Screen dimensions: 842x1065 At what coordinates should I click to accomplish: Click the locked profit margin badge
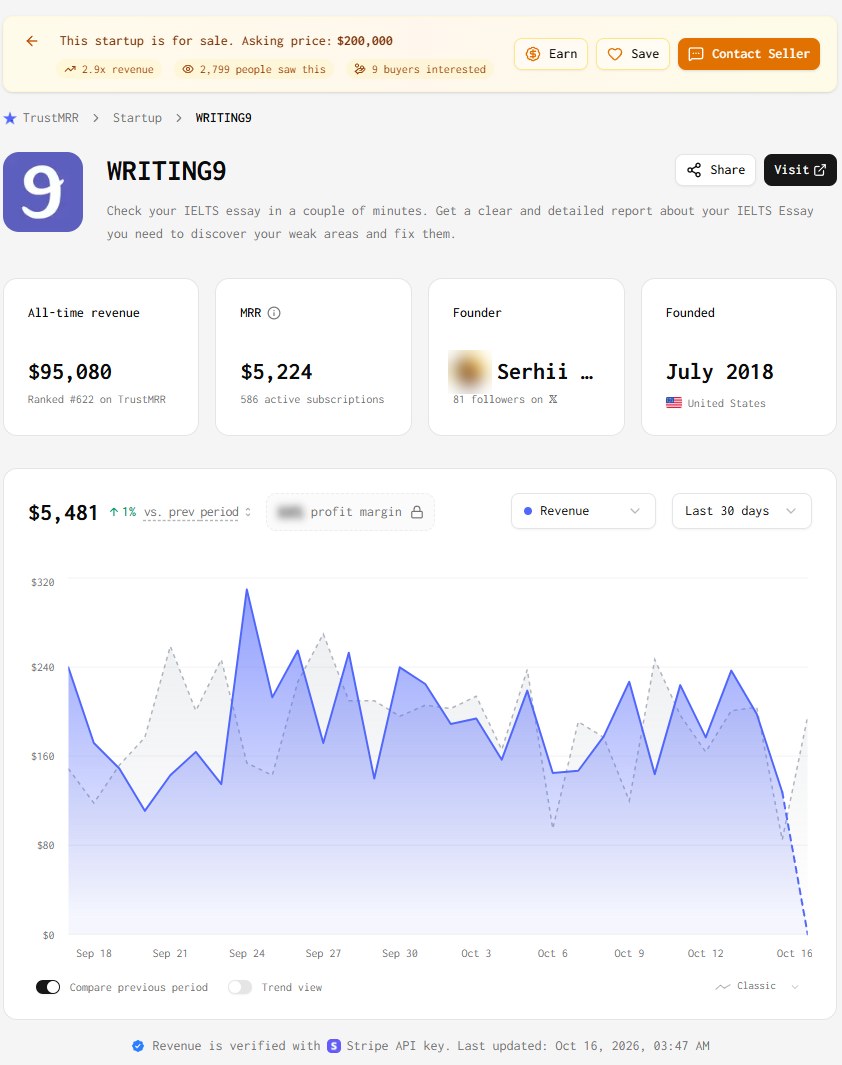point(350,512)
